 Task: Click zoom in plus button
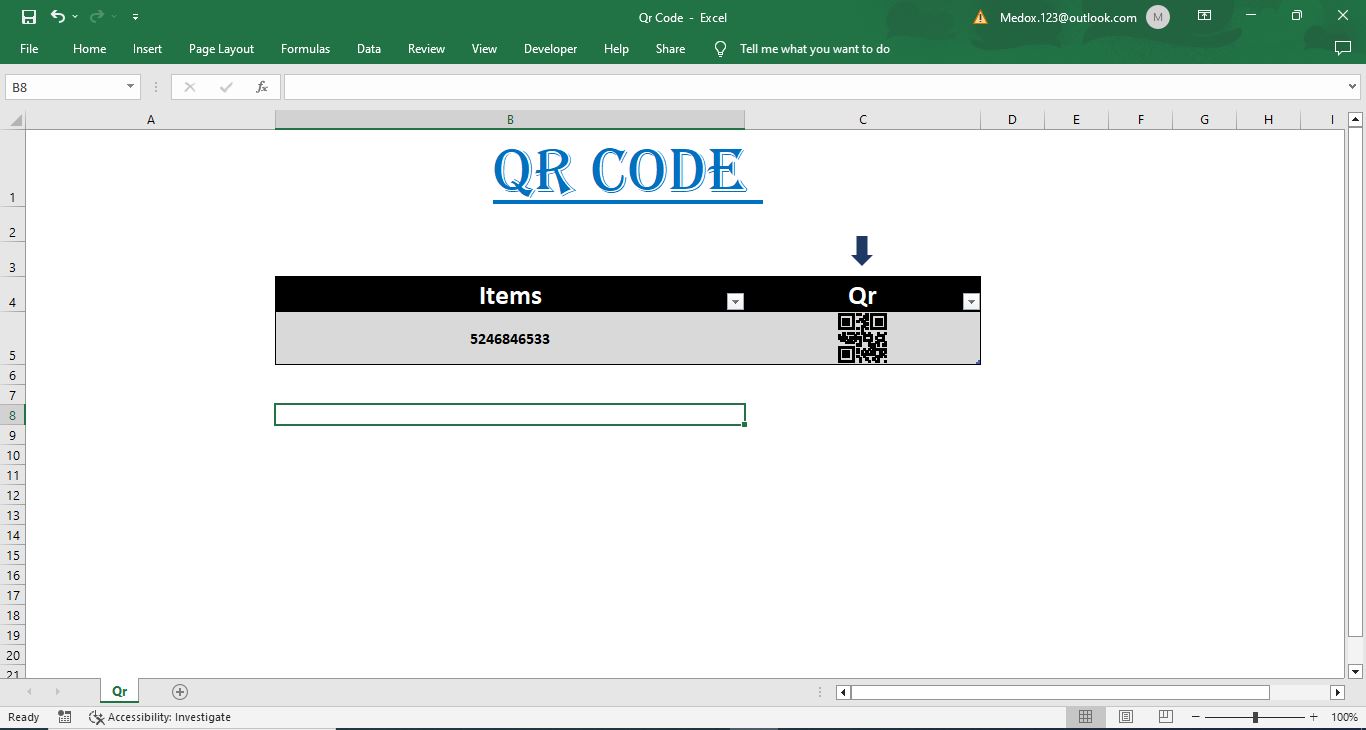[x=1314, y=717]
